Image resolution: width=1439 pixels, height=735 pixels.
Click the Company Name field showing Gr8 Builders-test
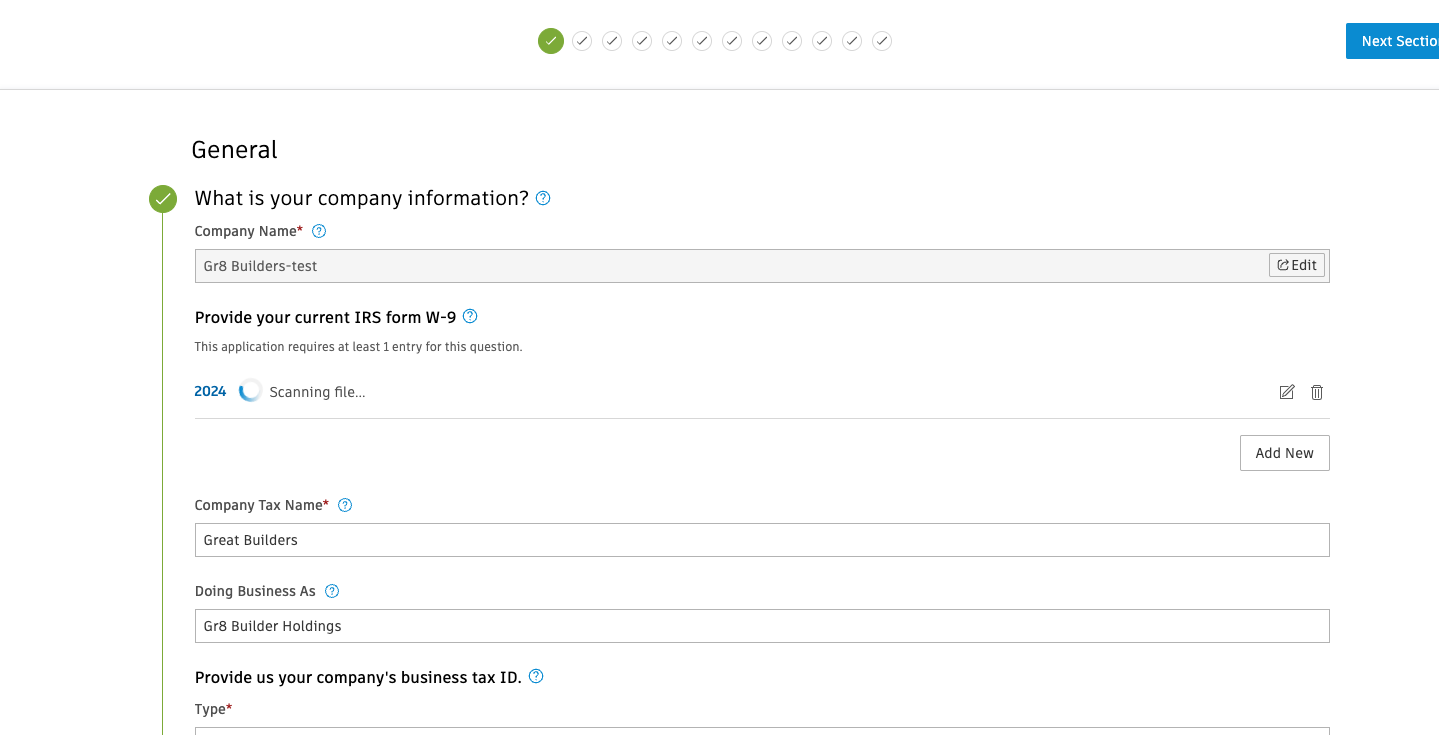(x=762, y=266)
